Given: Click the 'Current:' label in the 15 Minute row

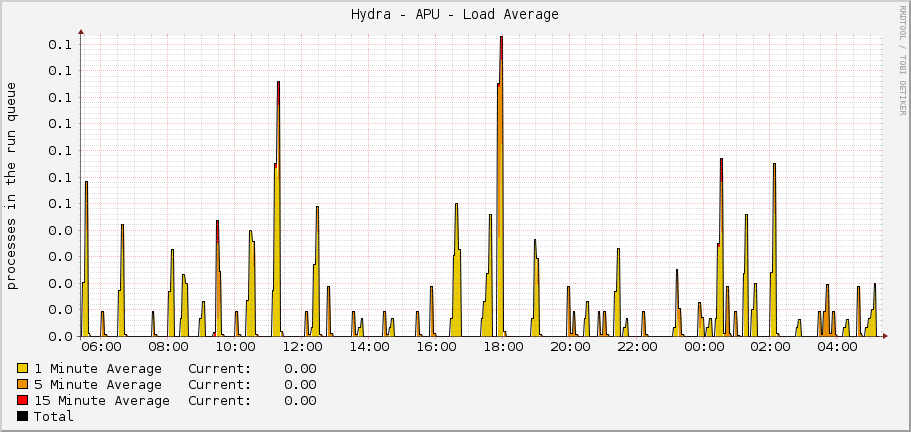Looking at the screenshot, I should (220, 401).
